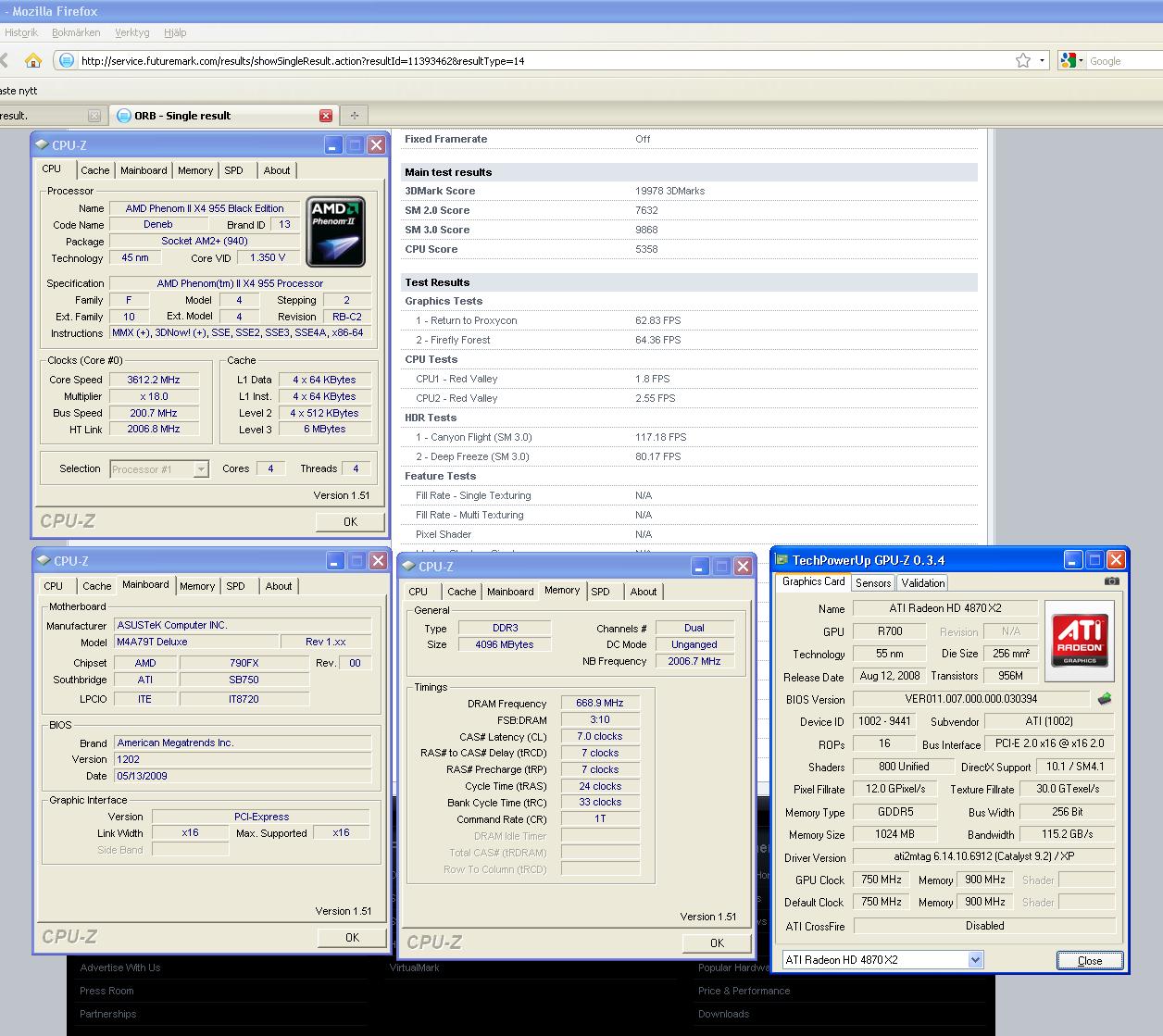Open the Bokmärken menu
The image size is (1163, 1036).
point(76,32)
